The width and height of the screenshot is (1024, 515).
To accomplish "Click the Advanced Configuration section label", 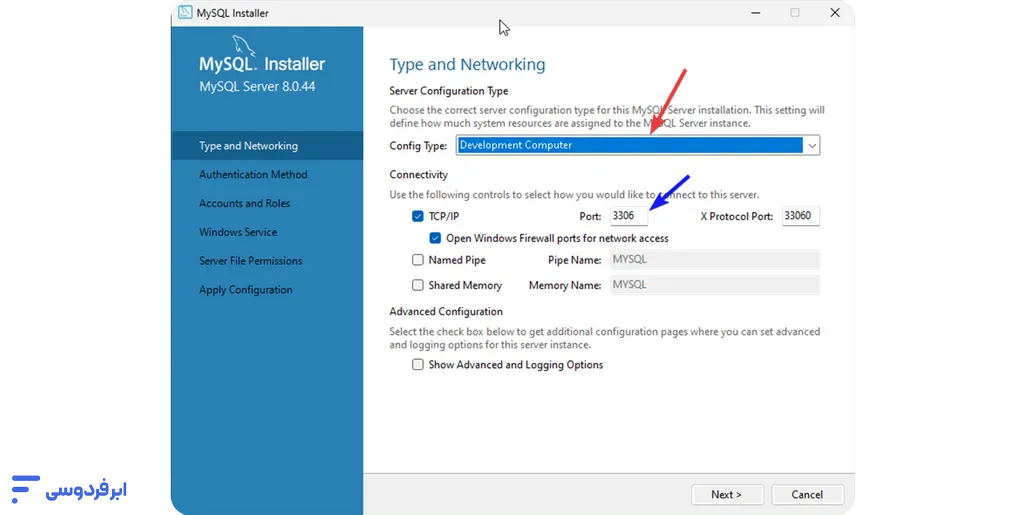I will (446, 311).
